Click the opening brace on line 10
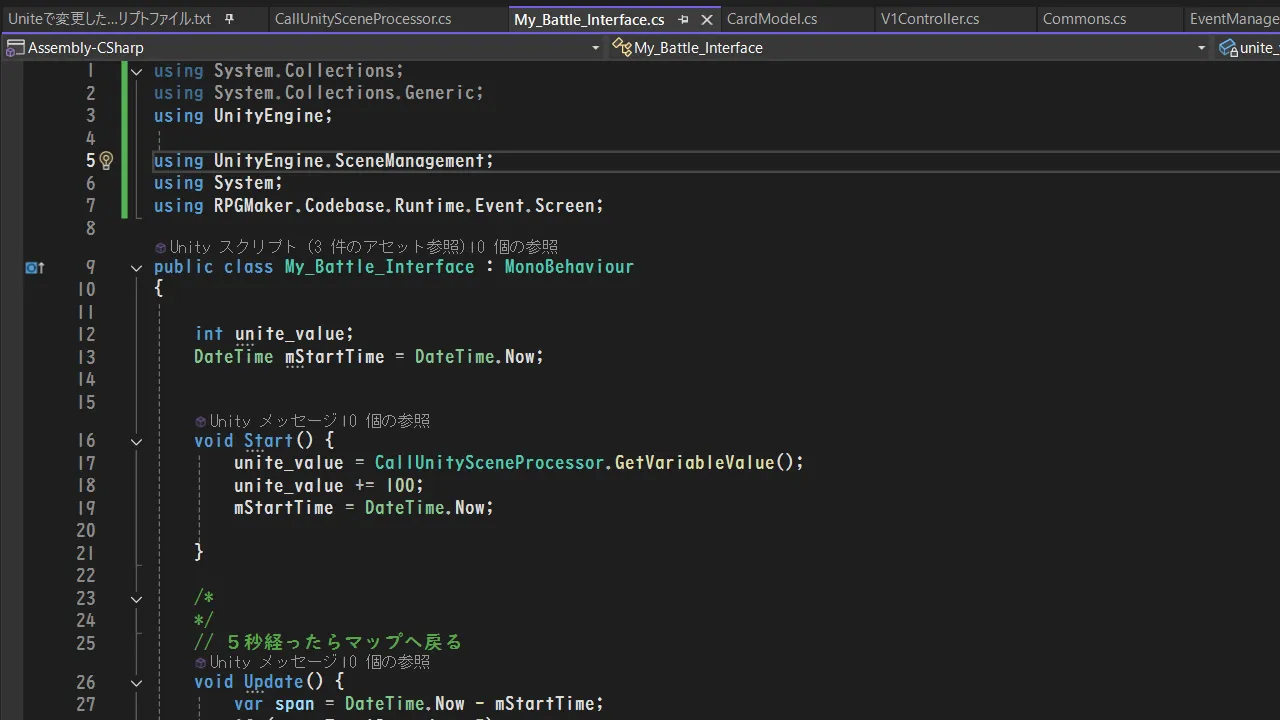Viewport: 1280px width, 720px height. click(158, 289)
